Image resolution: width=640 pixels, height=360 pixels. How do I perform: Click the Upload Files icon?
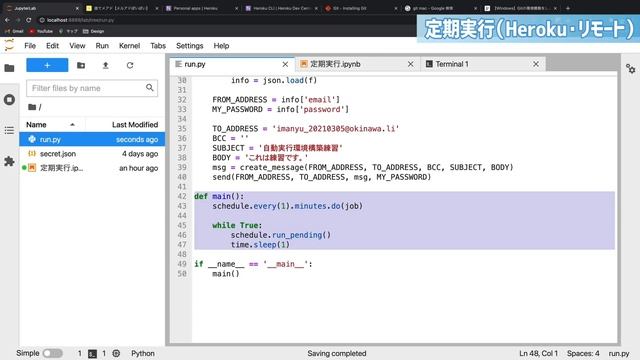105,65
